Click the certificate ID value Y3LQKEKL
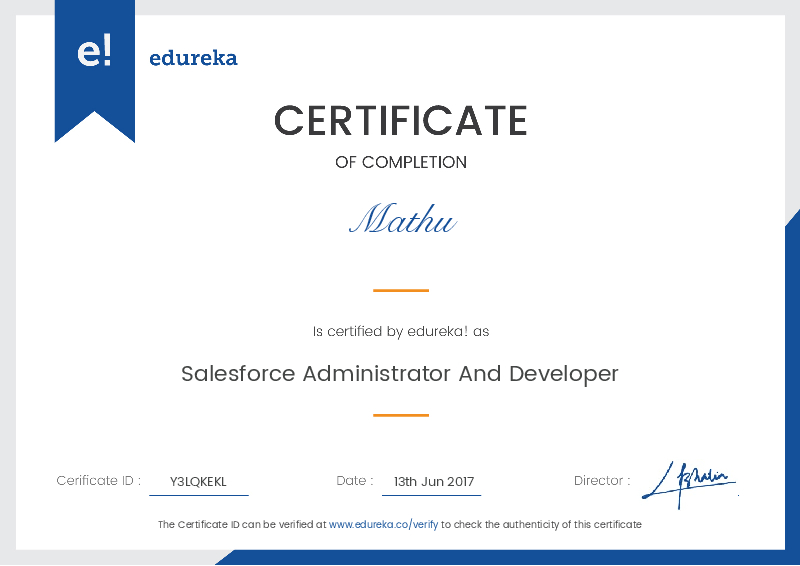Viewport: 800px width, 566px height. 198,481
